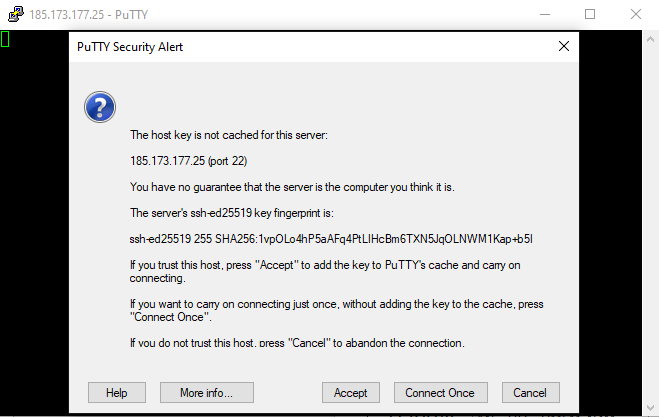Viewport: 659px width, 417px height.
Task: Click the terminal scrollbar down arrow
Action: pyautogui.click(x=650, y=407)
